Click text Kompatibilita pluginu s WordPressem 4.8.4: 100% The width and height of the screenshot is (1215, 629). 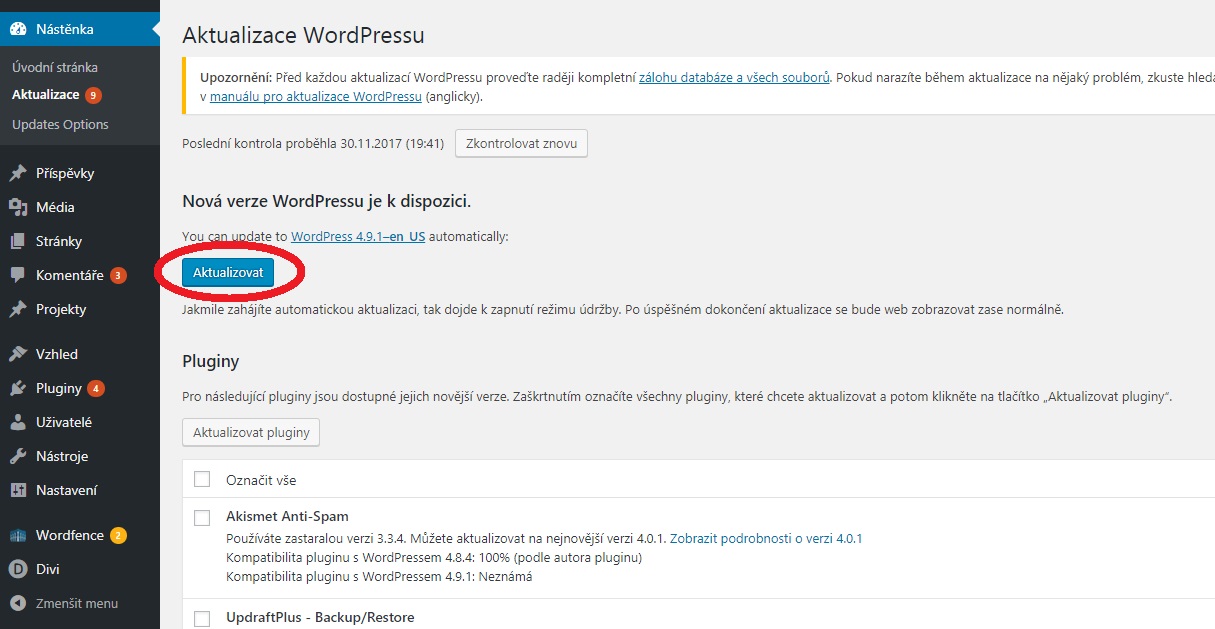434,557
